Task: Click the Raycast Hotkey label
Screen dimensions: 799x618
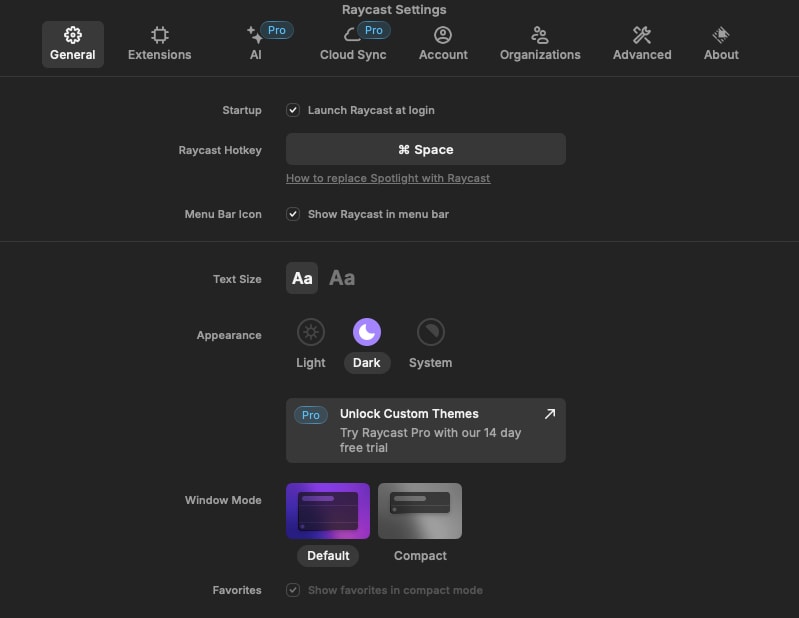Action: coord(220,150)
